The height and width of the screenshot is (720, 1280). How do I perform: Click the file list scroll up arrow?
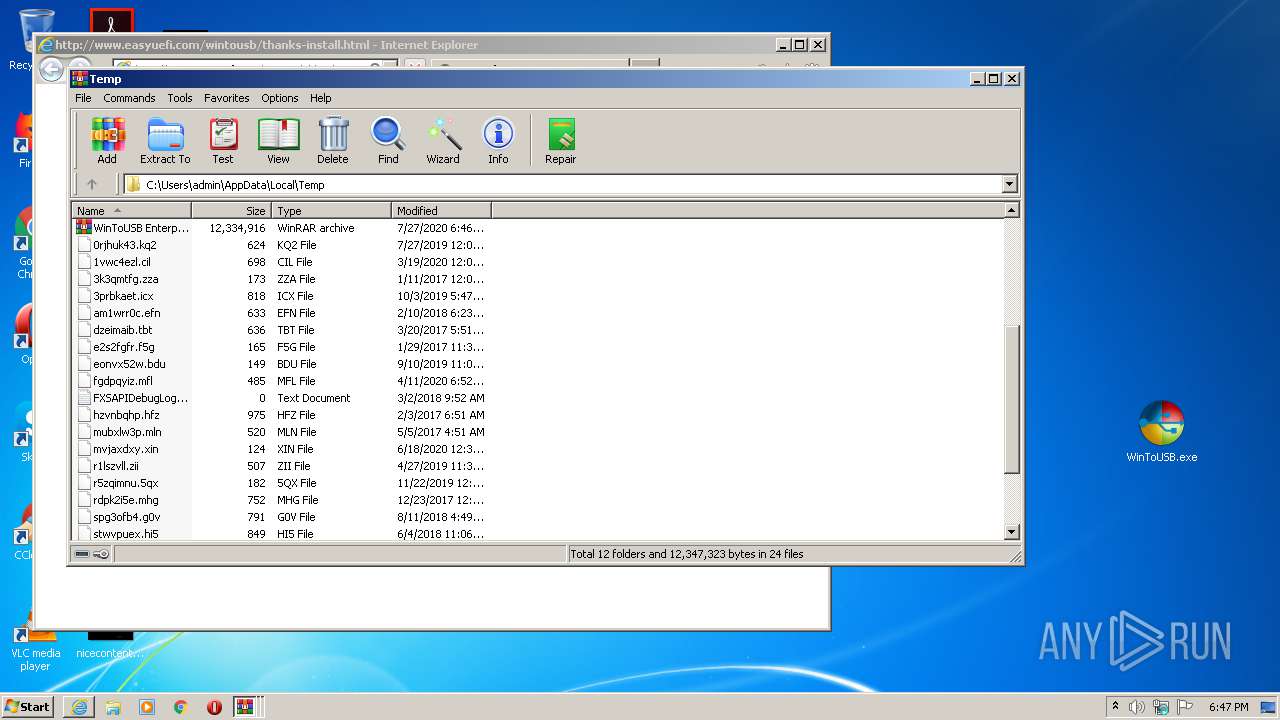[x=1011, y=211]
